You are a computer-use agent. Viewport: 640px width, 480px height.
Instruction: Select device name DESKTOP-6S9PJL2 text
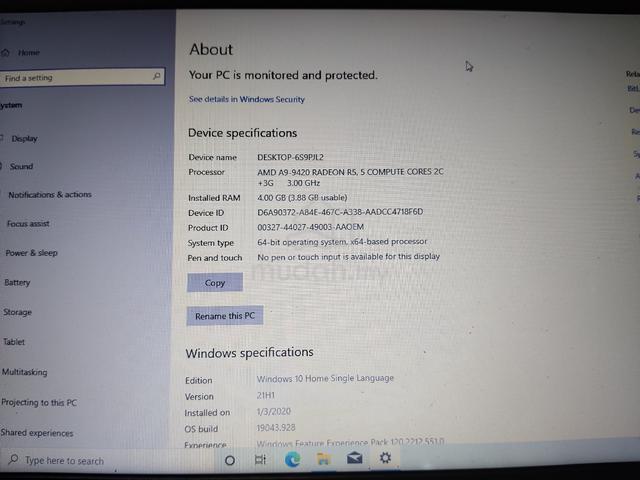pyautogui.click(x=290, y=157)
